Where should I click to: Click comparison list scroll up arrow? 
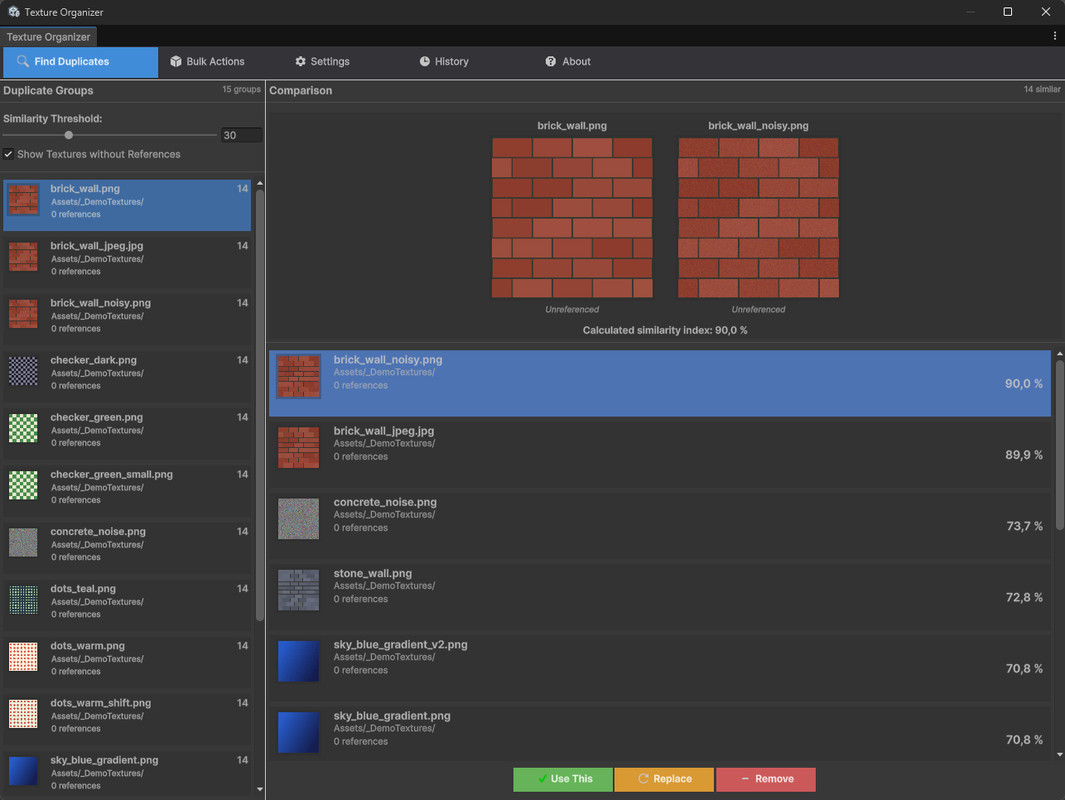[1059, 354]
